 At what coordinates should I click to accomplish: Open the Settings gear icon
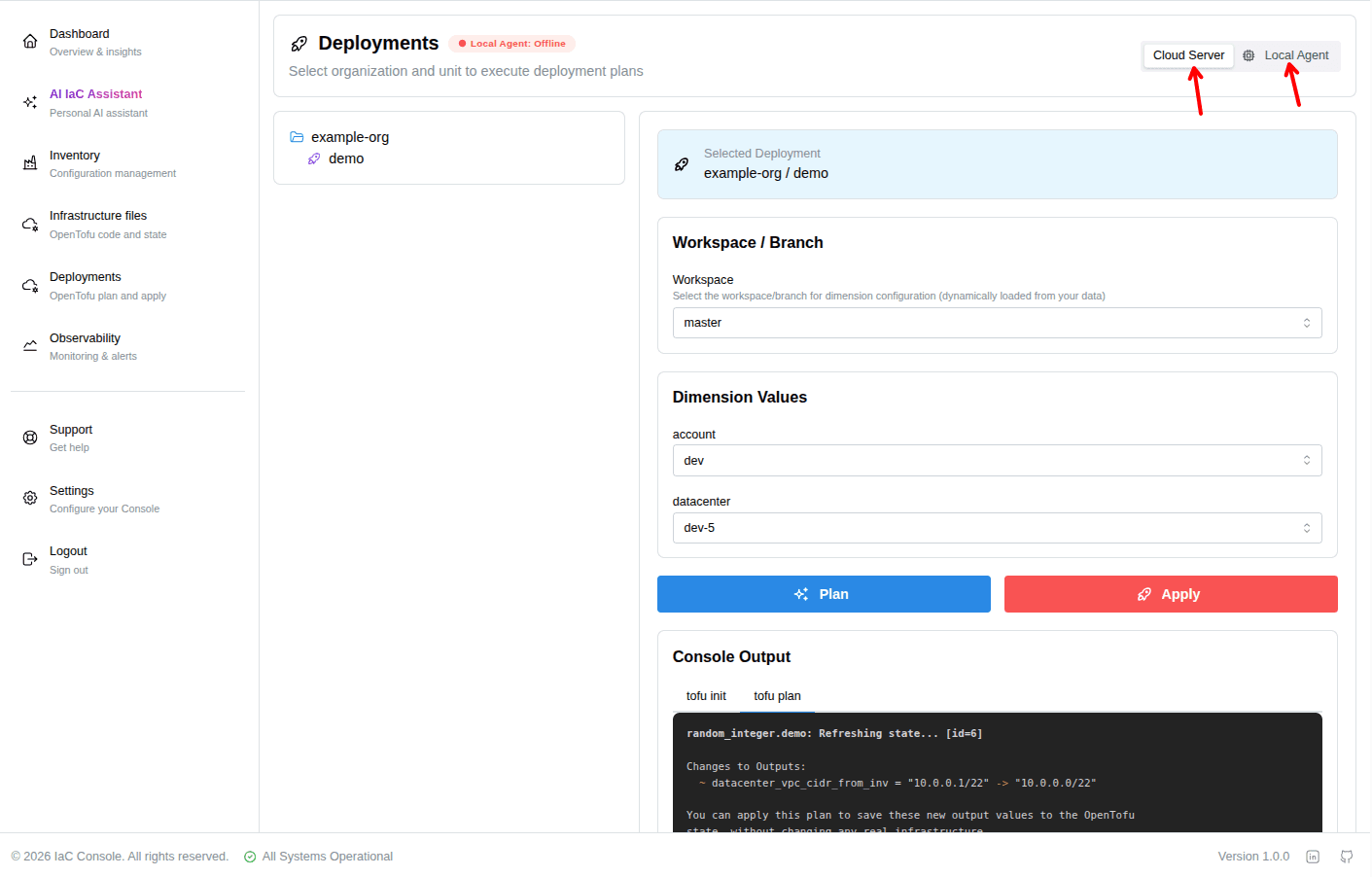[x=30, y=497]
